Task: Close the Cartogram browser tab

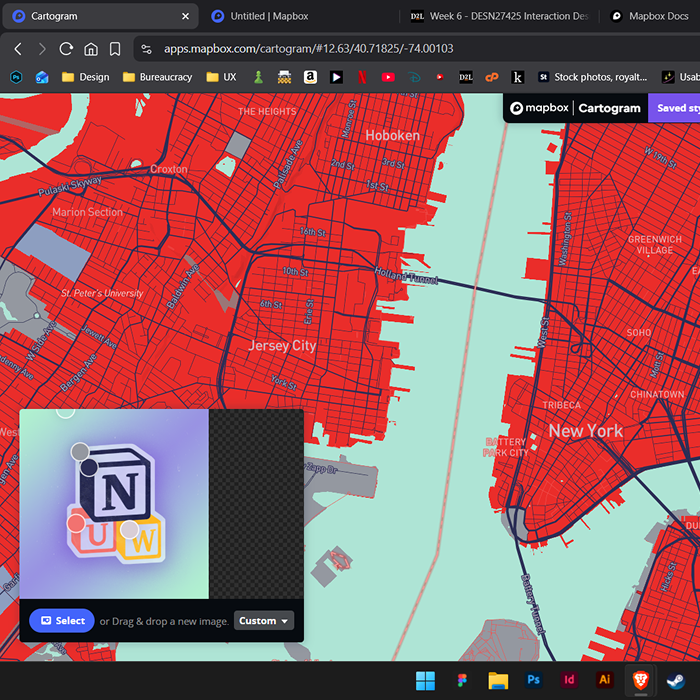Action: 185,16
